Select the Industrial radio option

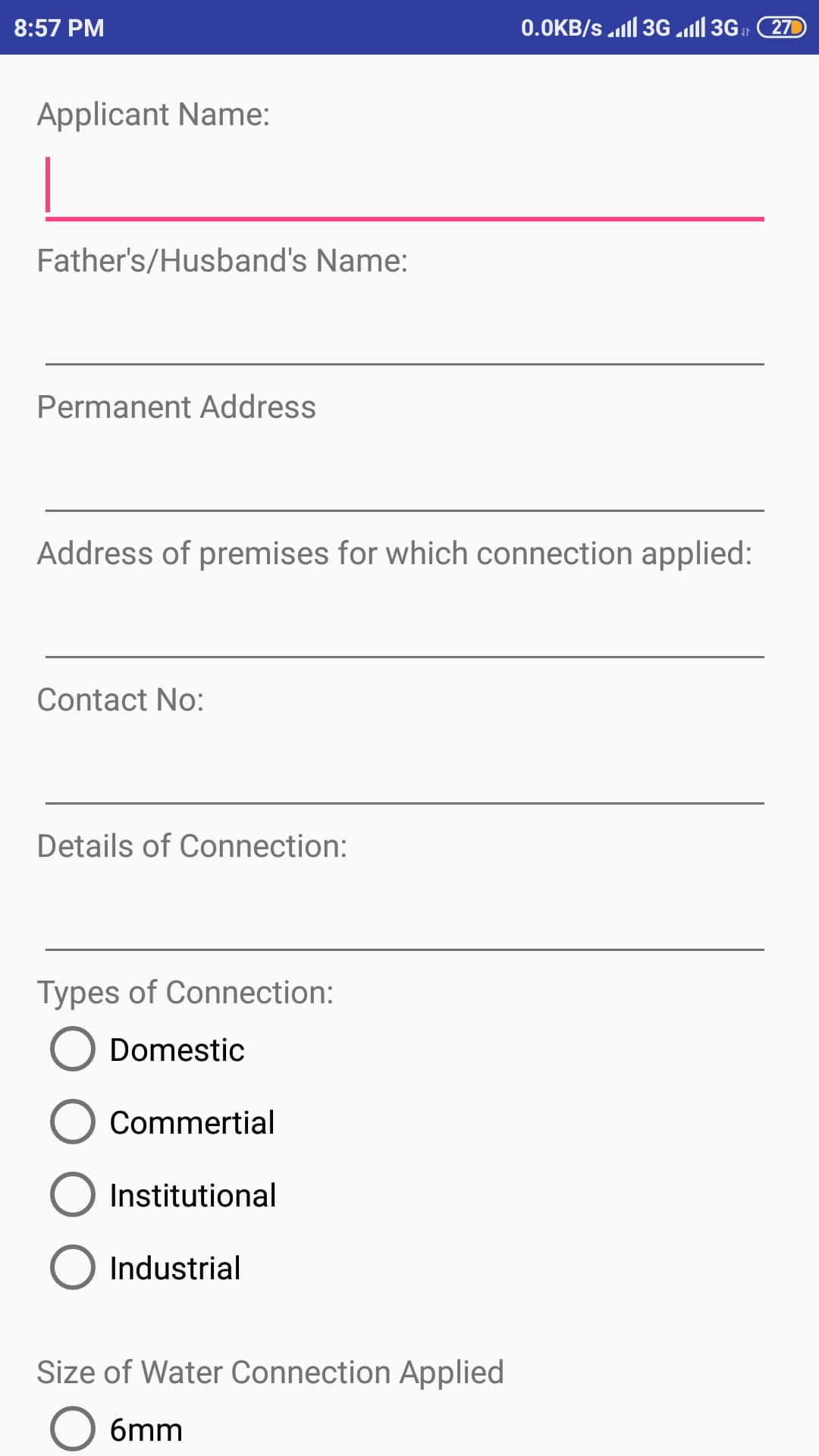(x=73, y=1268)
